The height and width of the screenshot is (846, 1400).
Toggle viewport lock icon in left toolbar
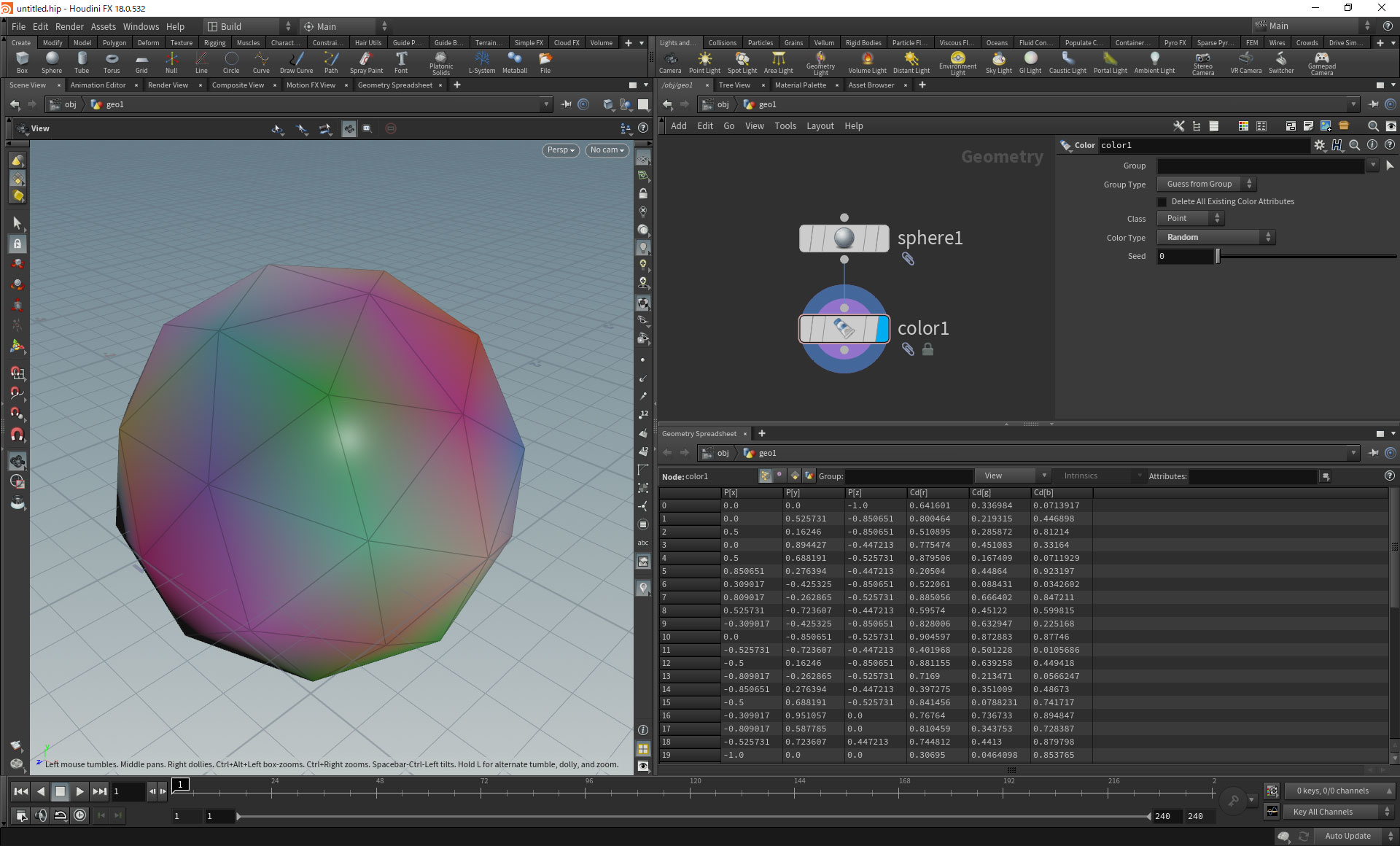17,244
